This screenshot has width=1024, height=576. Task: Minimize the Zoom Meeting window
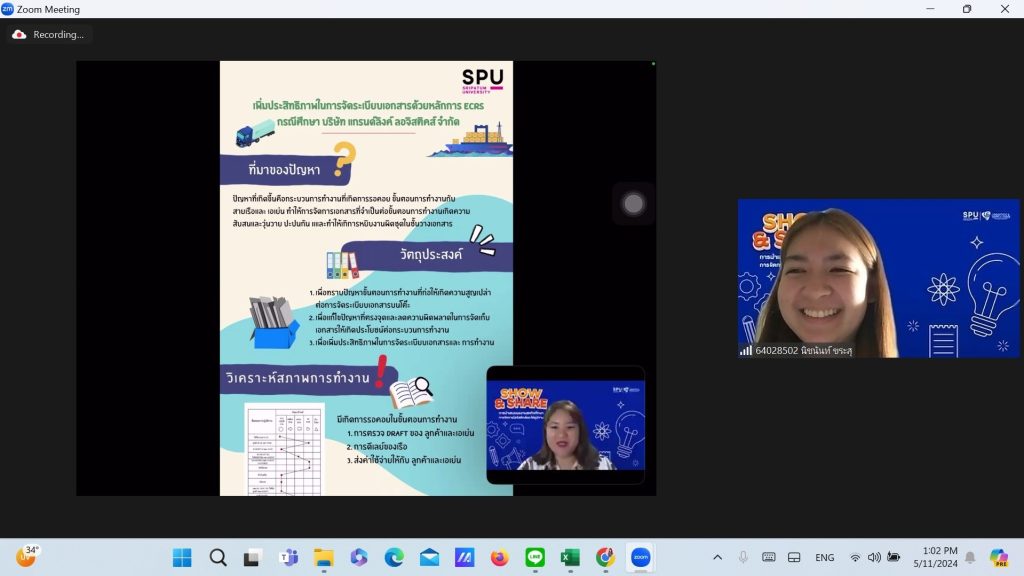click(x=930, y=9)
